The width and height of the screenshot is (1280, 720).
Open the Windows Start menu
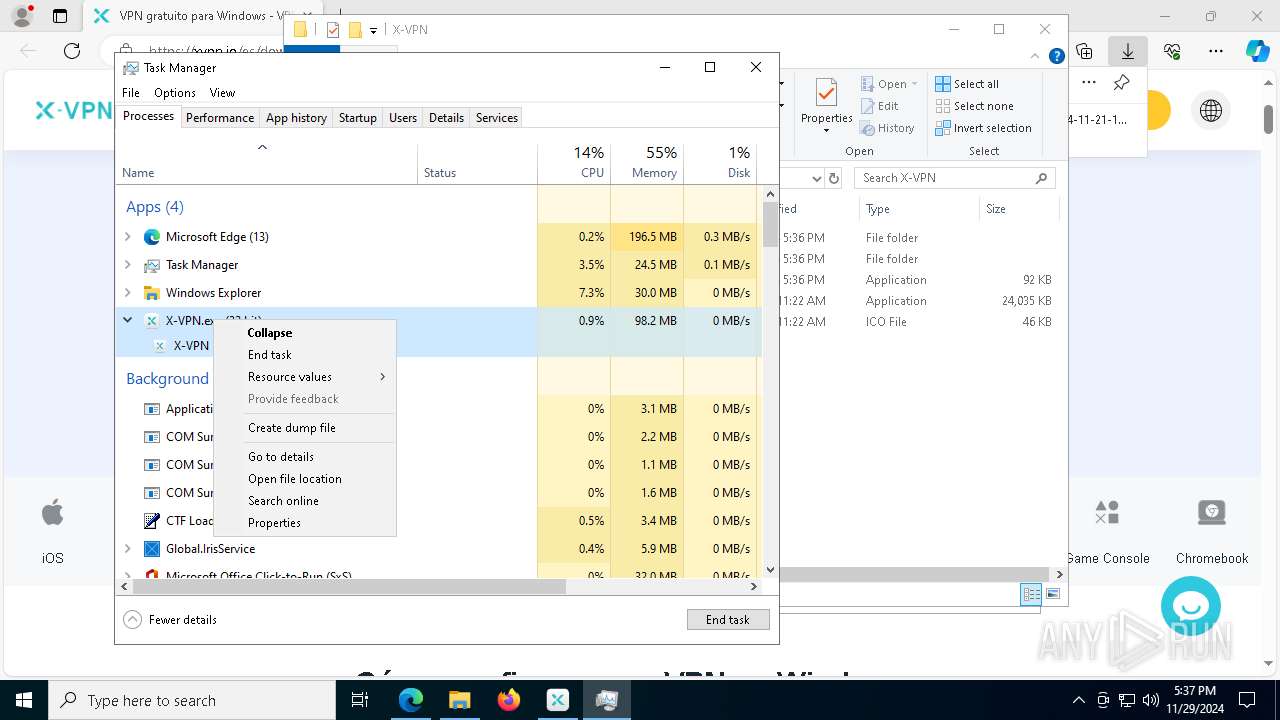[x=24, y=700]
